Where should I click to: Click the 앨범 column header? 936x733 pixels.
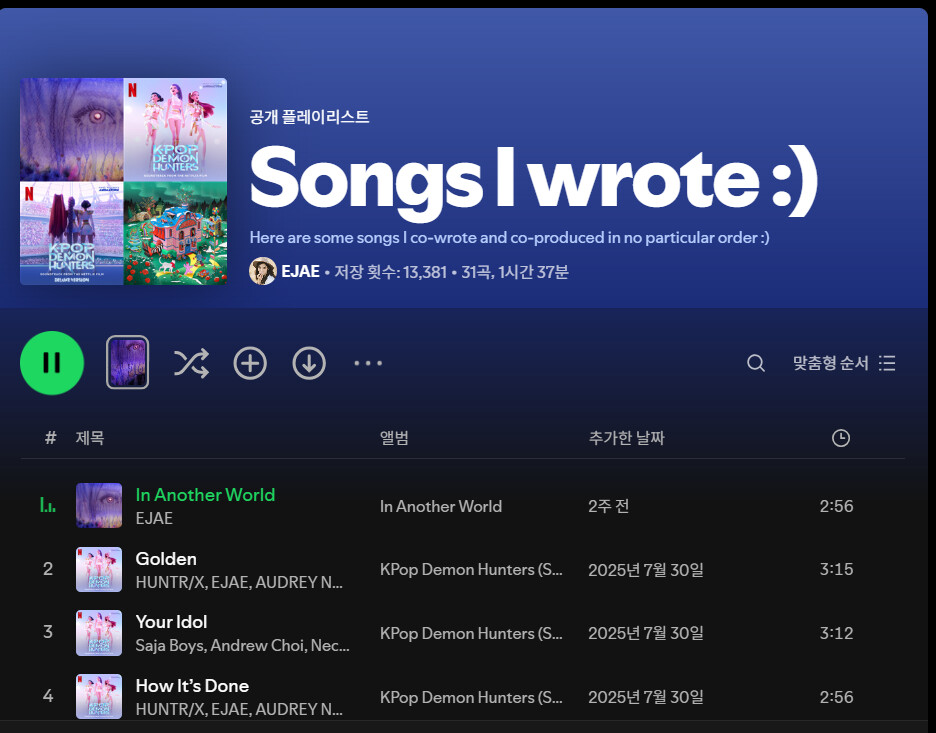pyautogui.click(x=394, y=438)
